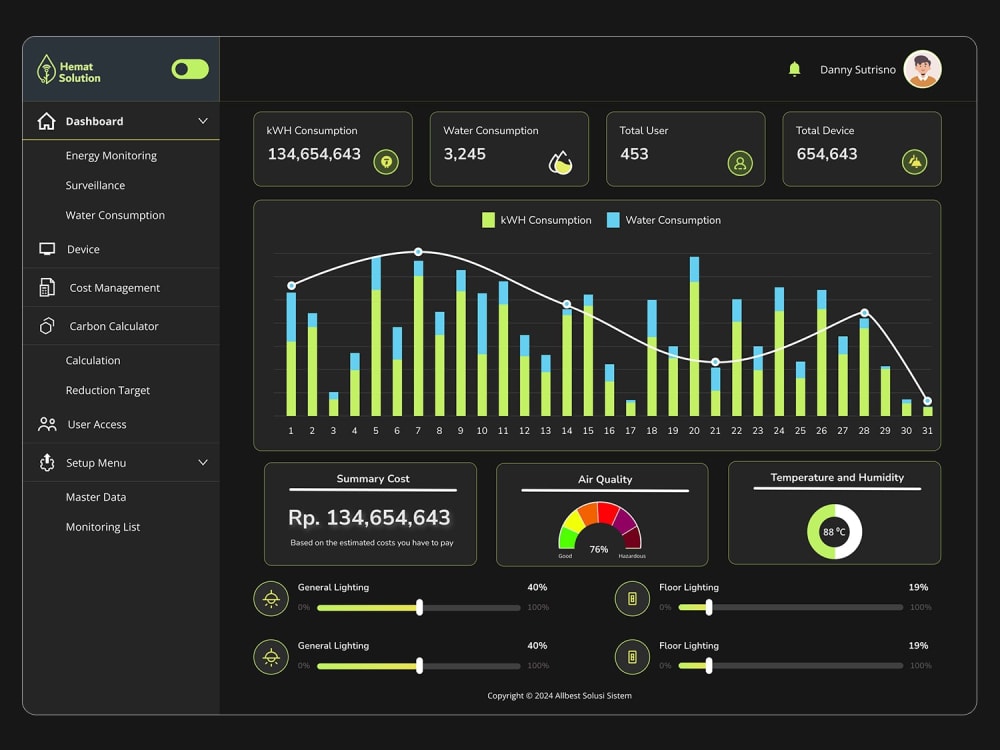The image size is (1000, 750).
Task: Click the Danny Sutrisno username
Action: click(x=857, y=70)
